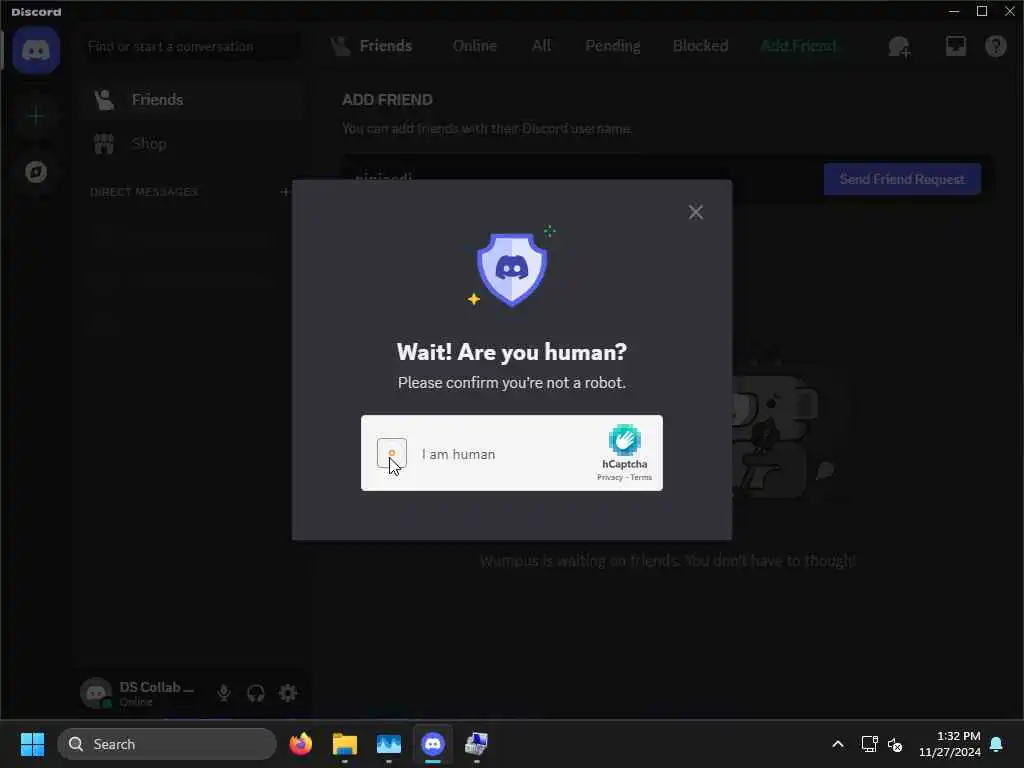Open the clock showing 1:32 PM
This screenshot has height=768, width=1024.
(950, 744)
